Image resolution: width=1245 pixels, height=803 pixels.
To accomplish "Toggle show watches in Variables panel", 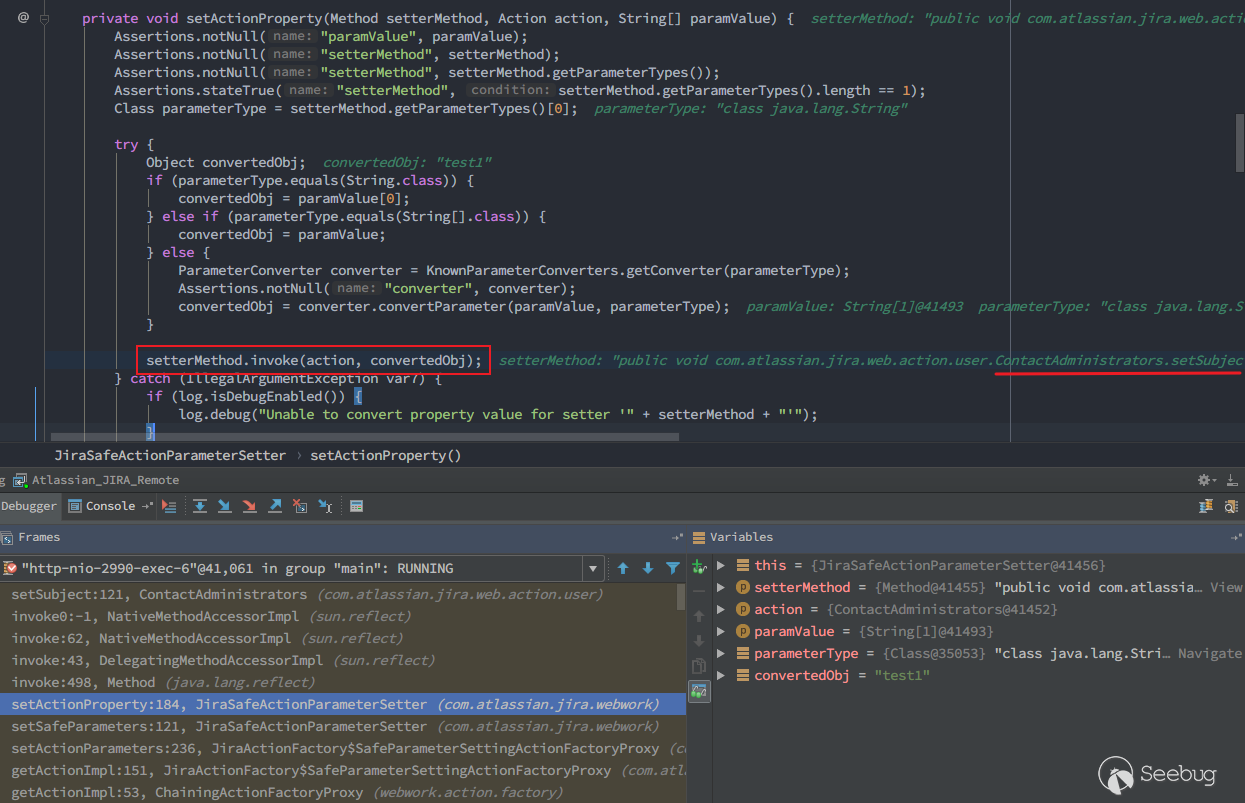I will pos(699,690).
